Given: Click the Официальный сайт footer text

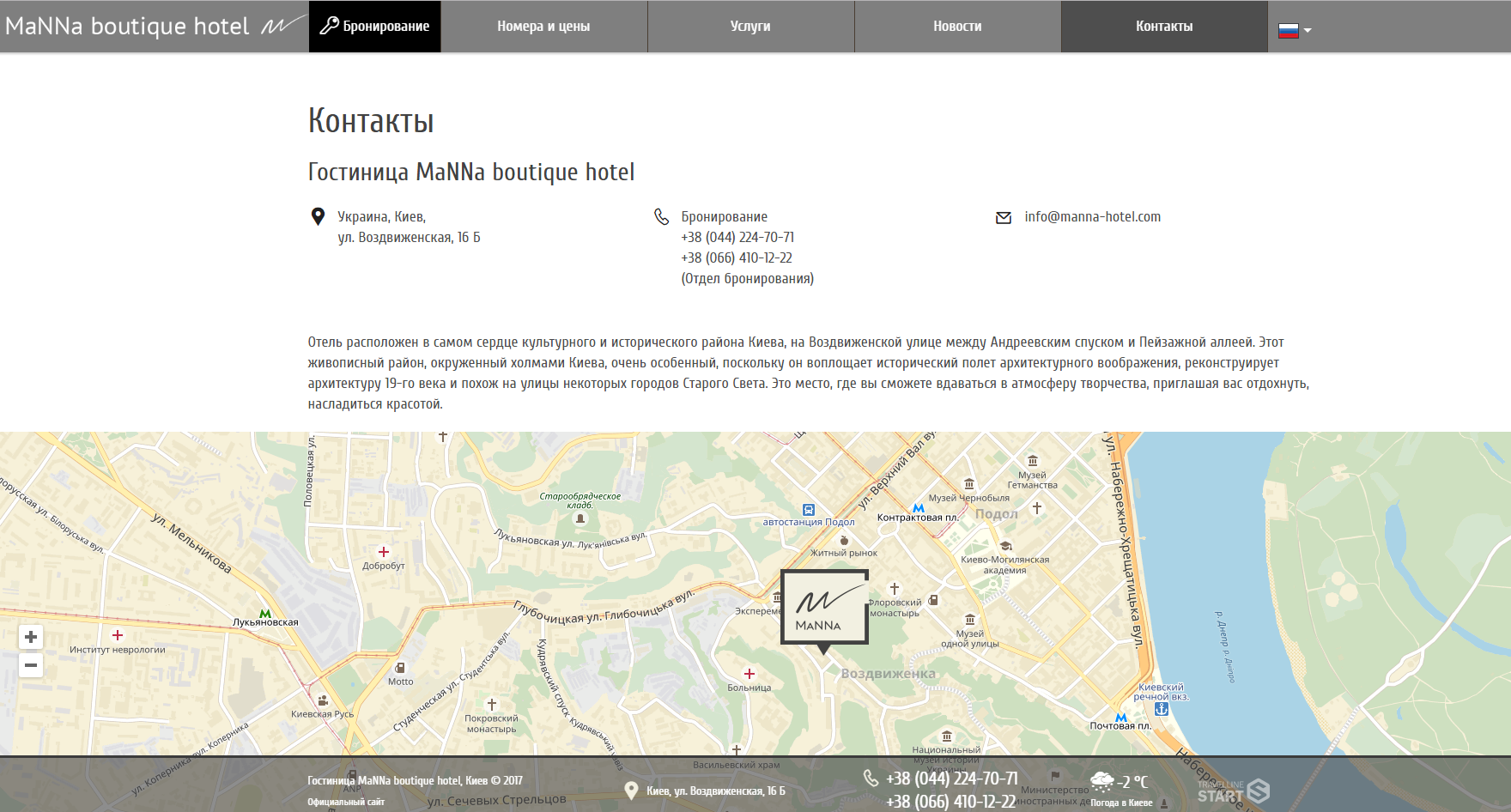Looking at the screenshot, I should point(346,802).
